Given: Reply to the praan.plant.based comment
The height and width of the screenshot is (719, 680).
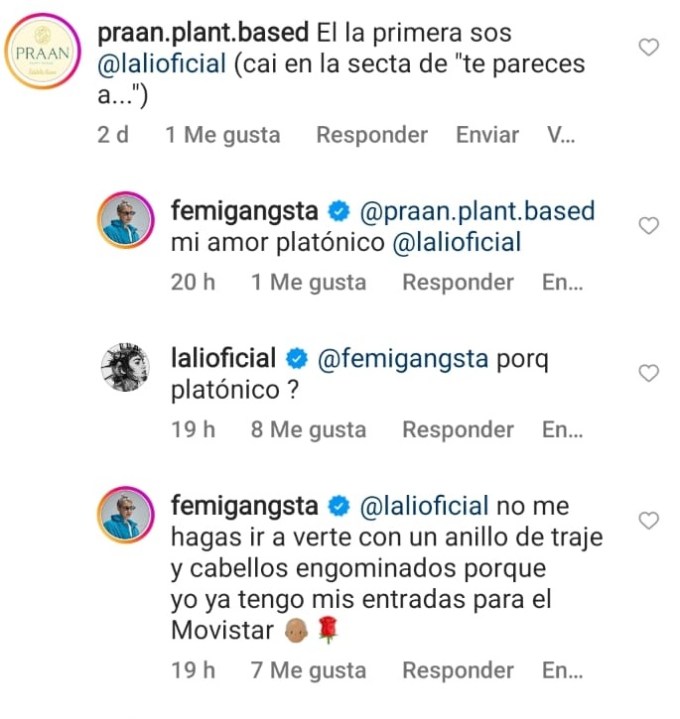Looking at the screenshot, I should pyautogui.click(x=371, y=135).
